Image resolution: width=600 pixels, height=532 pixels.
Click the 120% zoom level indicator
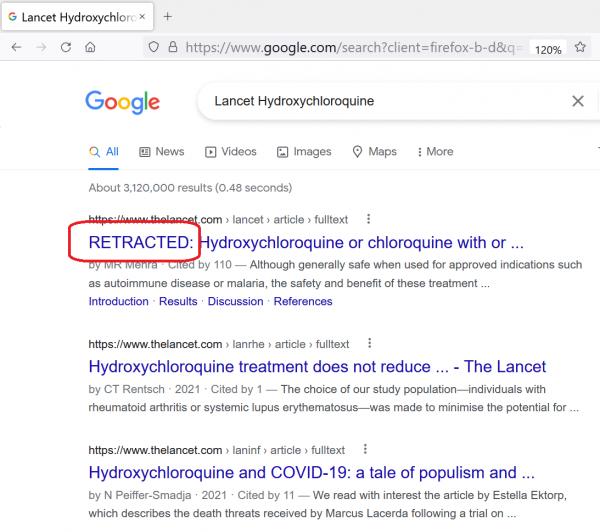548,50
